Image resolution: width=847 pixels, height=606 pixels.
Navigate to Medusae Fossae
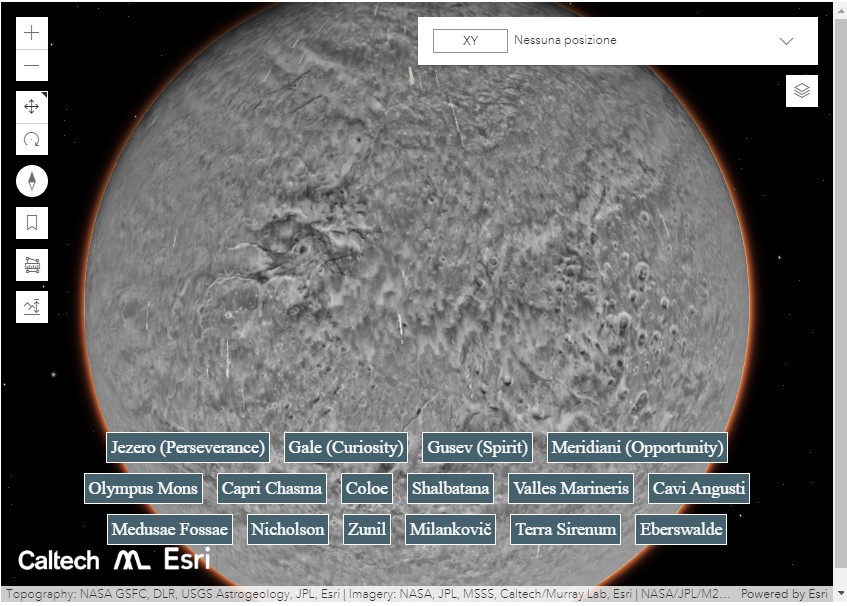[x=170, y=529]
